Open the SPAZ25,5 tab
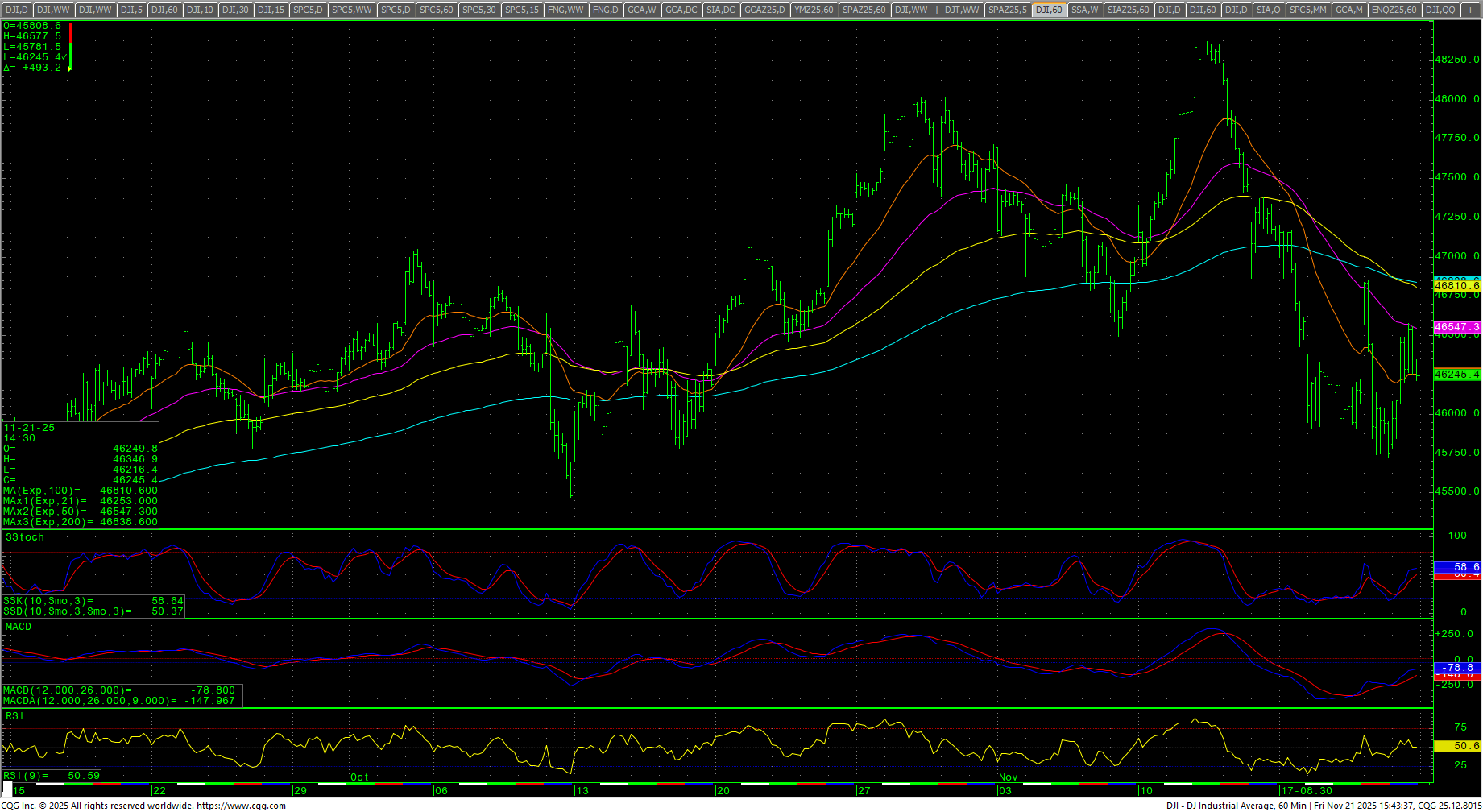The width and height of the screenshot is (1483, 812). [x=1007, y=10]
